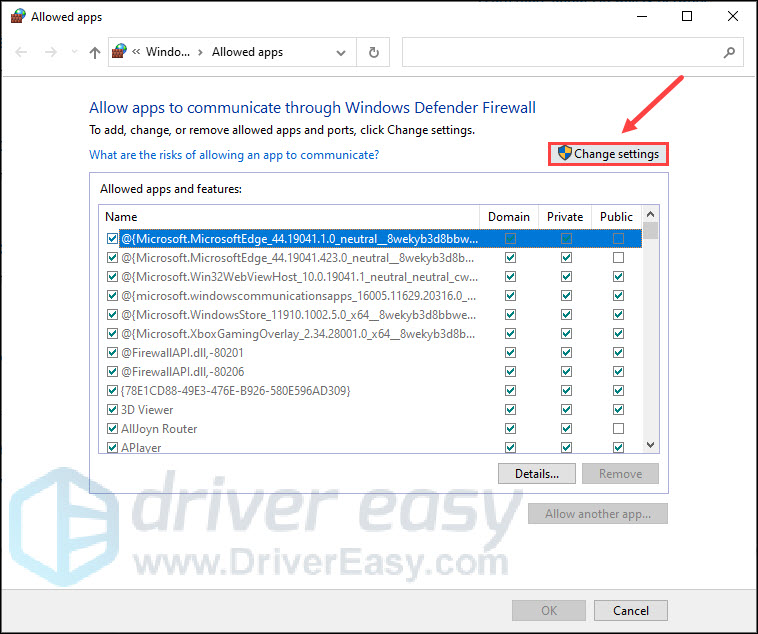Uncheck XboxGamingOverlay name checkbox
Viewport: 758px width, 634px height.
point(112,334)
